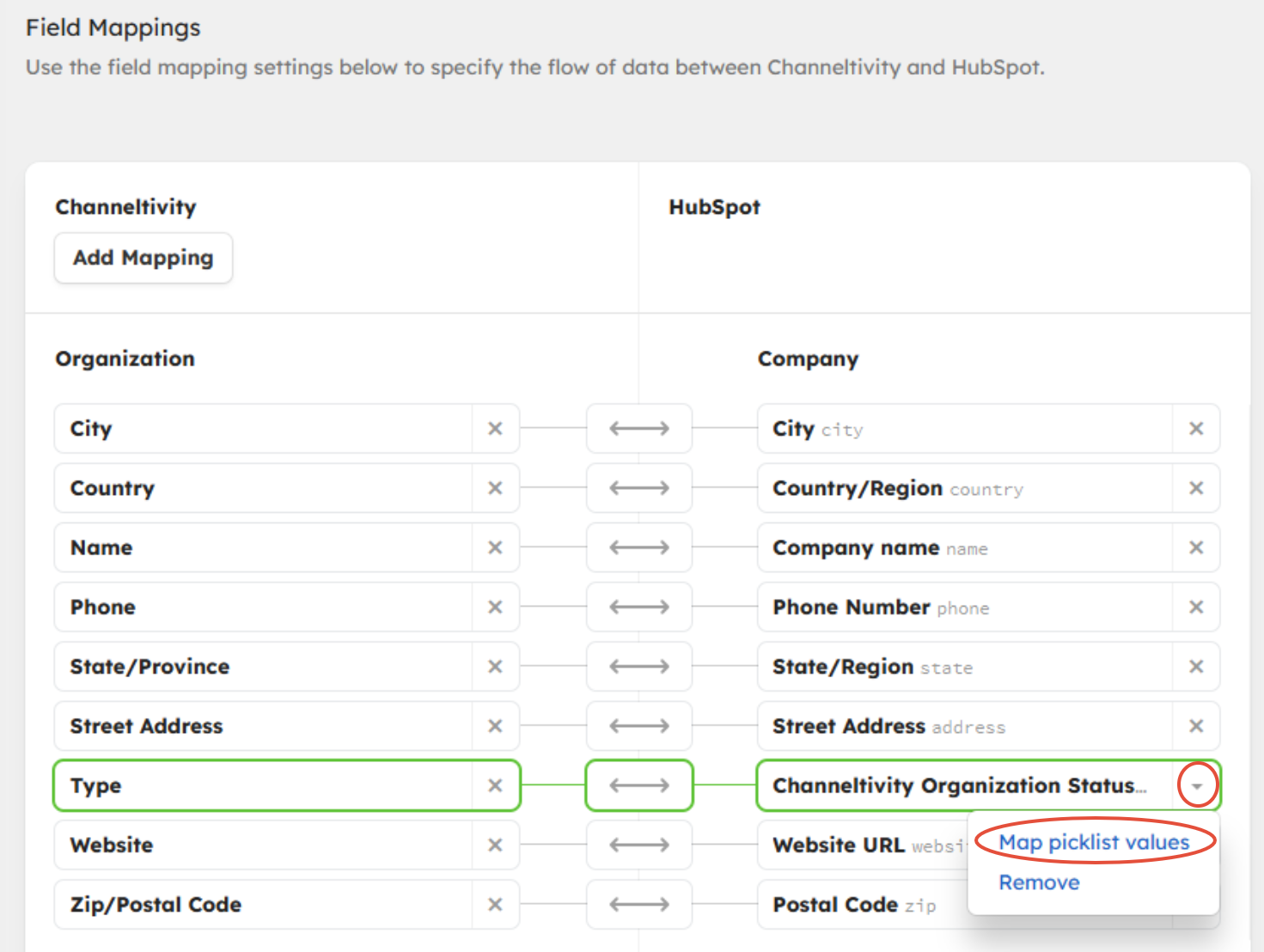The height and width of the screenshot is (952, 1264).
Task: Select the Postal Code zip field
Action: tap(862, 904)
